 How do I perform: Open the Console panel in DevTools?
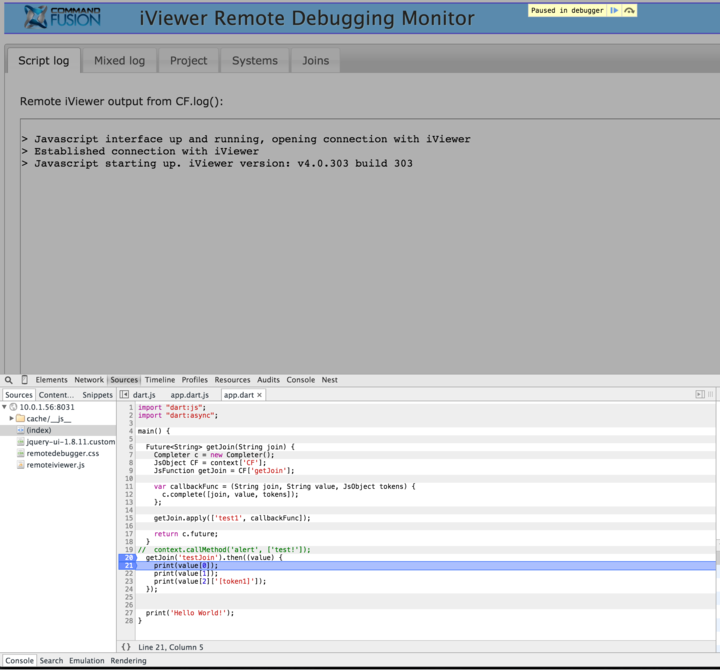pyautogui.click(x=301, y=380)
